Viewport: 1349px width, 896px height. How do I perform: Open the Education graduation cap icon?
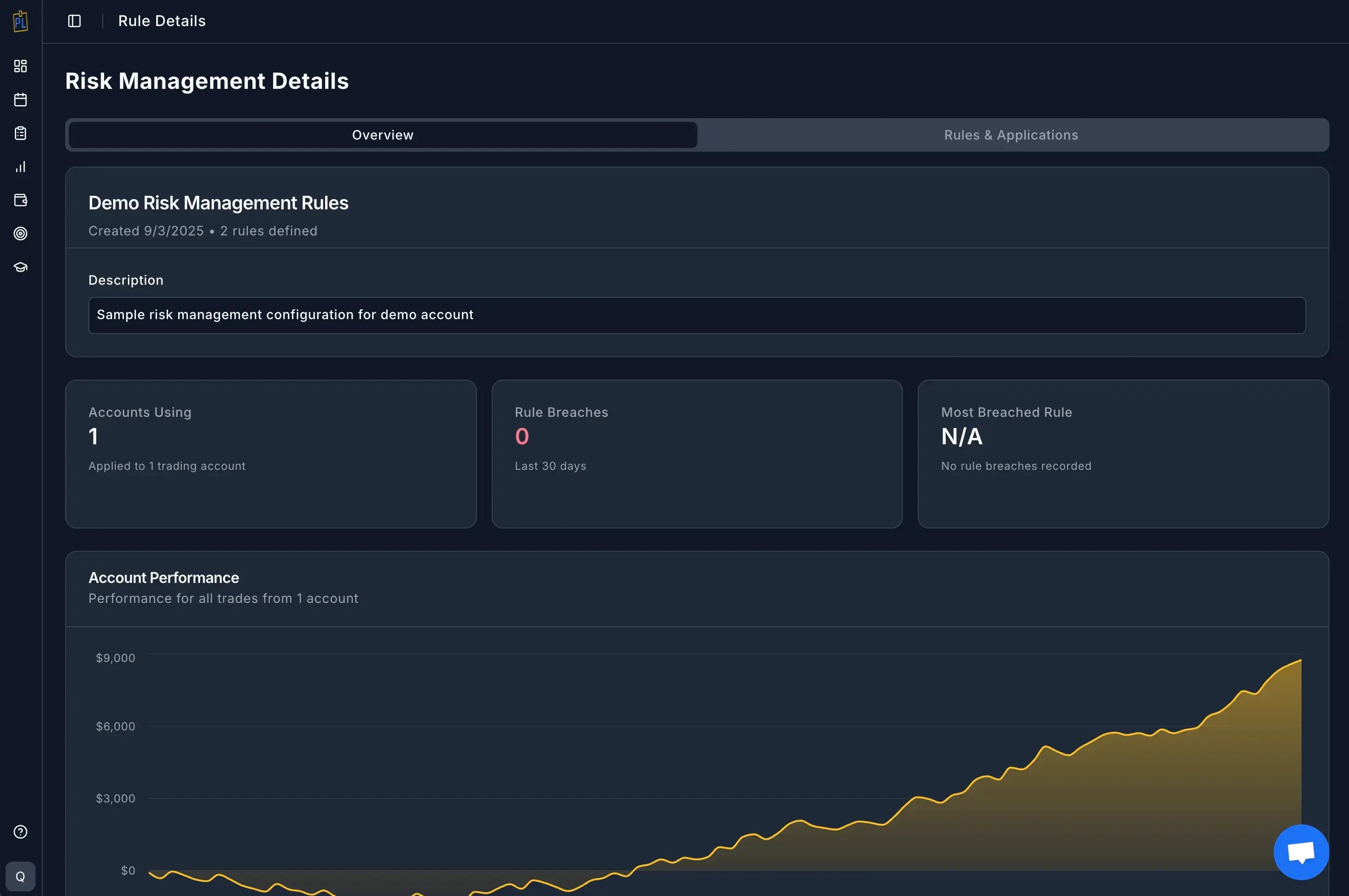20,266
